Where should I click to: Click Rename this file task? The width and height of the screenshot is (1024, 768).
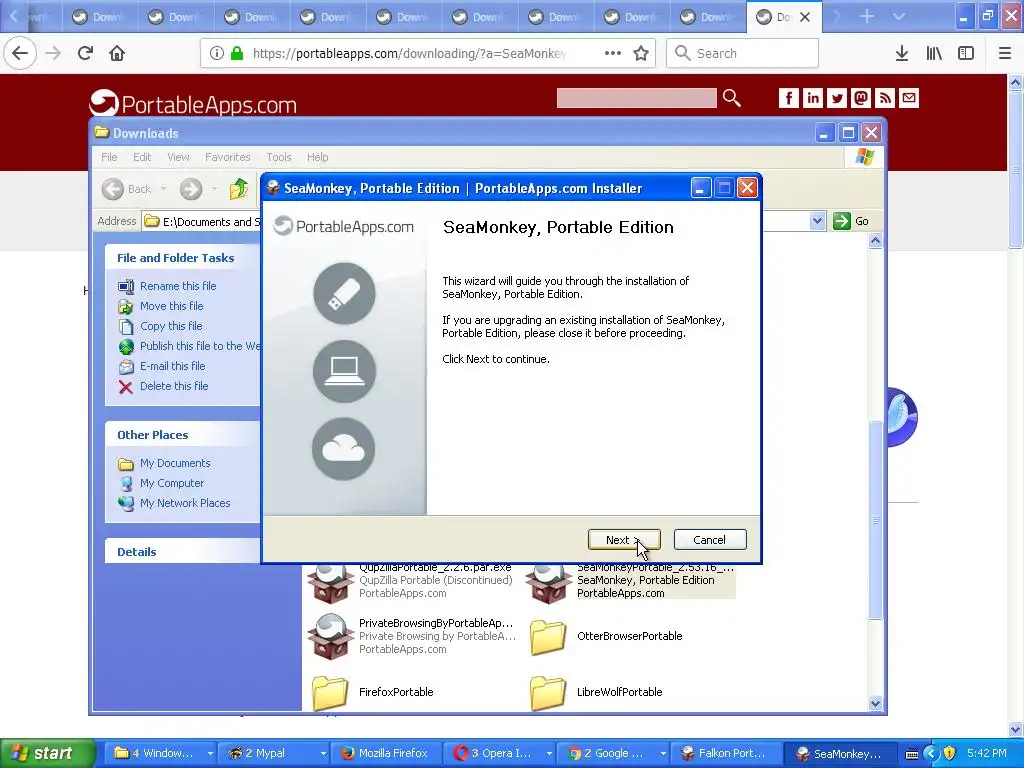point(178,286)
